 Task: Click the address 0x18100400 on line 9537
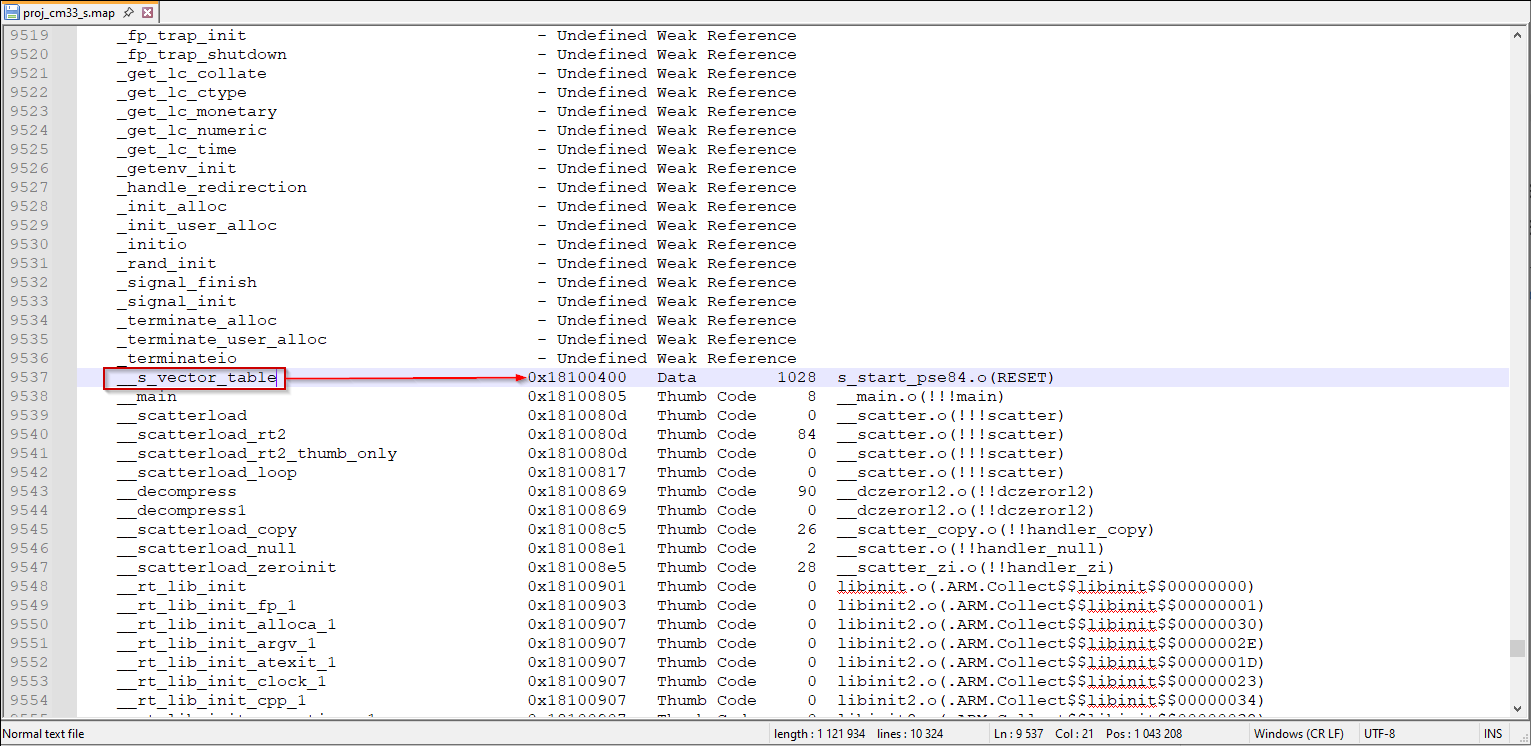tap(577, 377)
